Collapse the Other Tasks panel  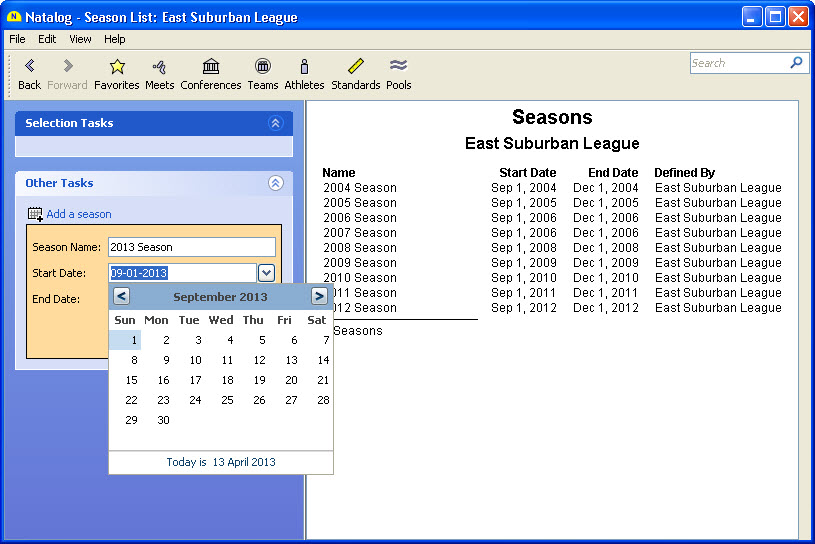(x=276, y=183)
